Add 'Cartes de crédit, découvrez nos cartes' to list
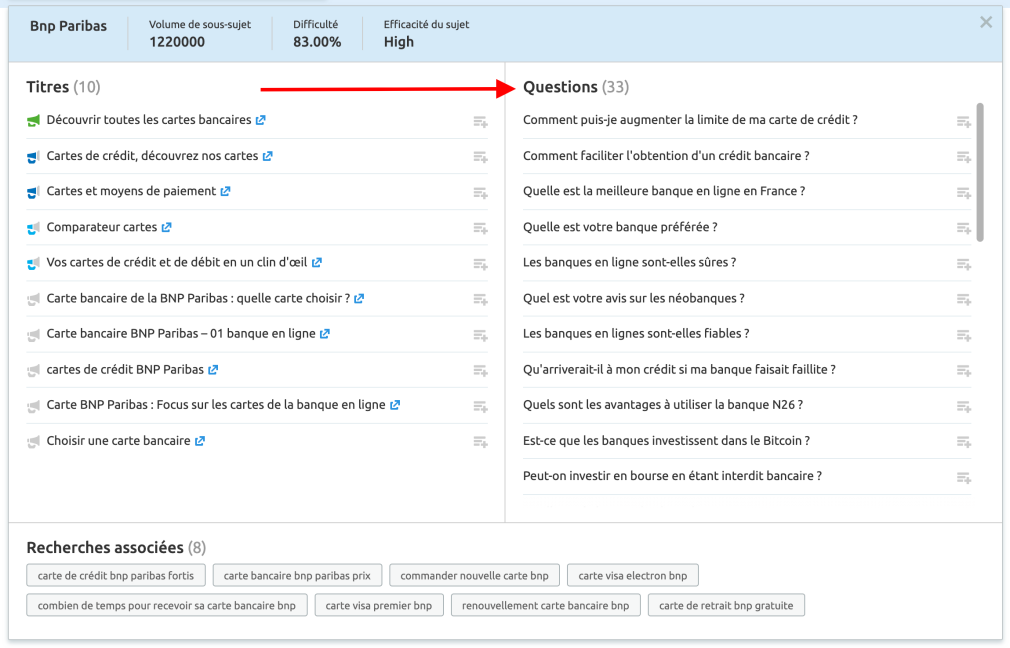 [x=481, y=157]
